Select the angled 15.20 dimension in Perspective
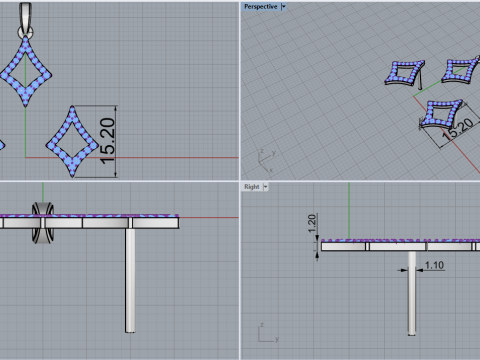 pyautogui.click(x=458, y=128)
